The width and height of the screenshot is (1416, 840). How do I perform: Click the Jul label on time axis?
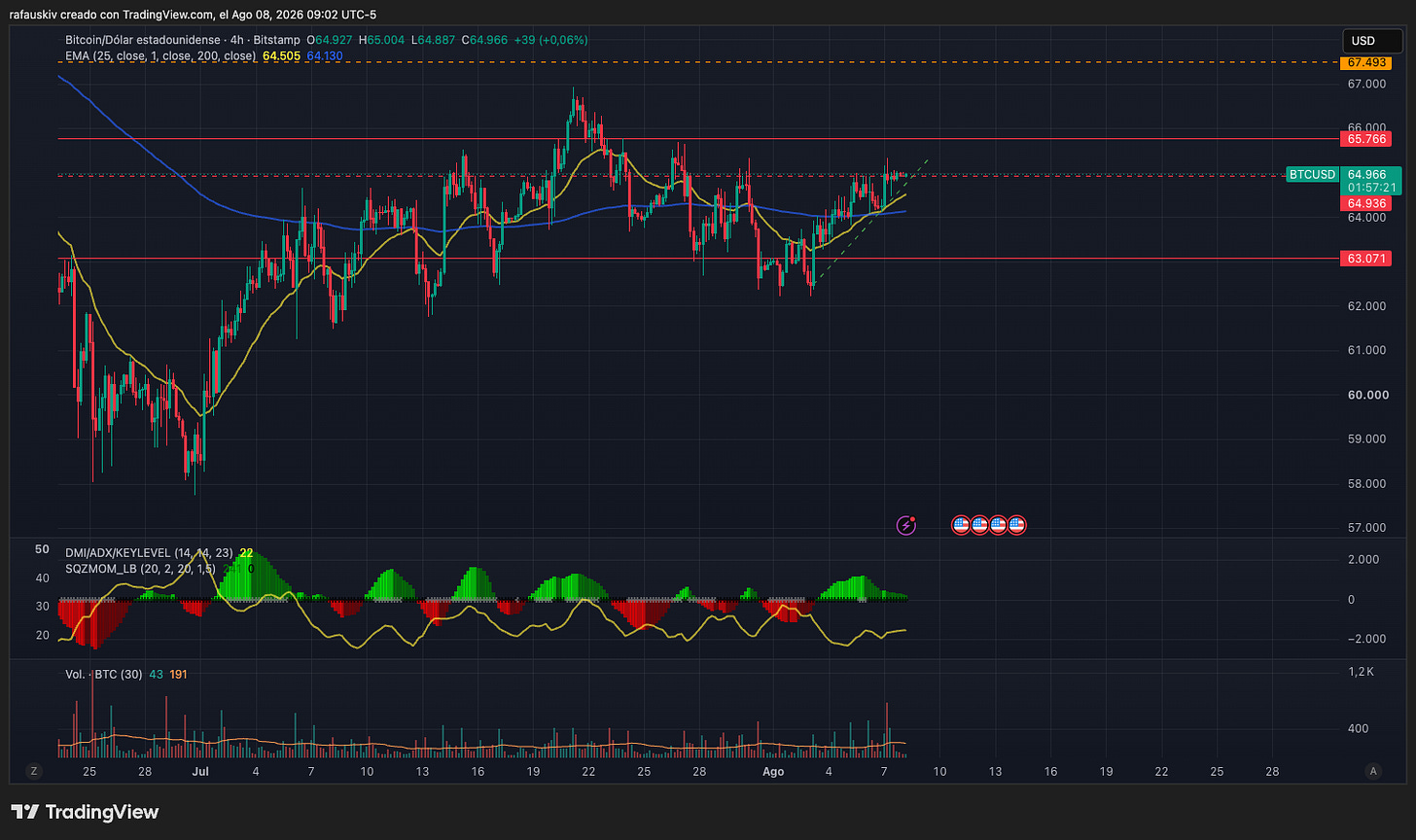point(201,771)
